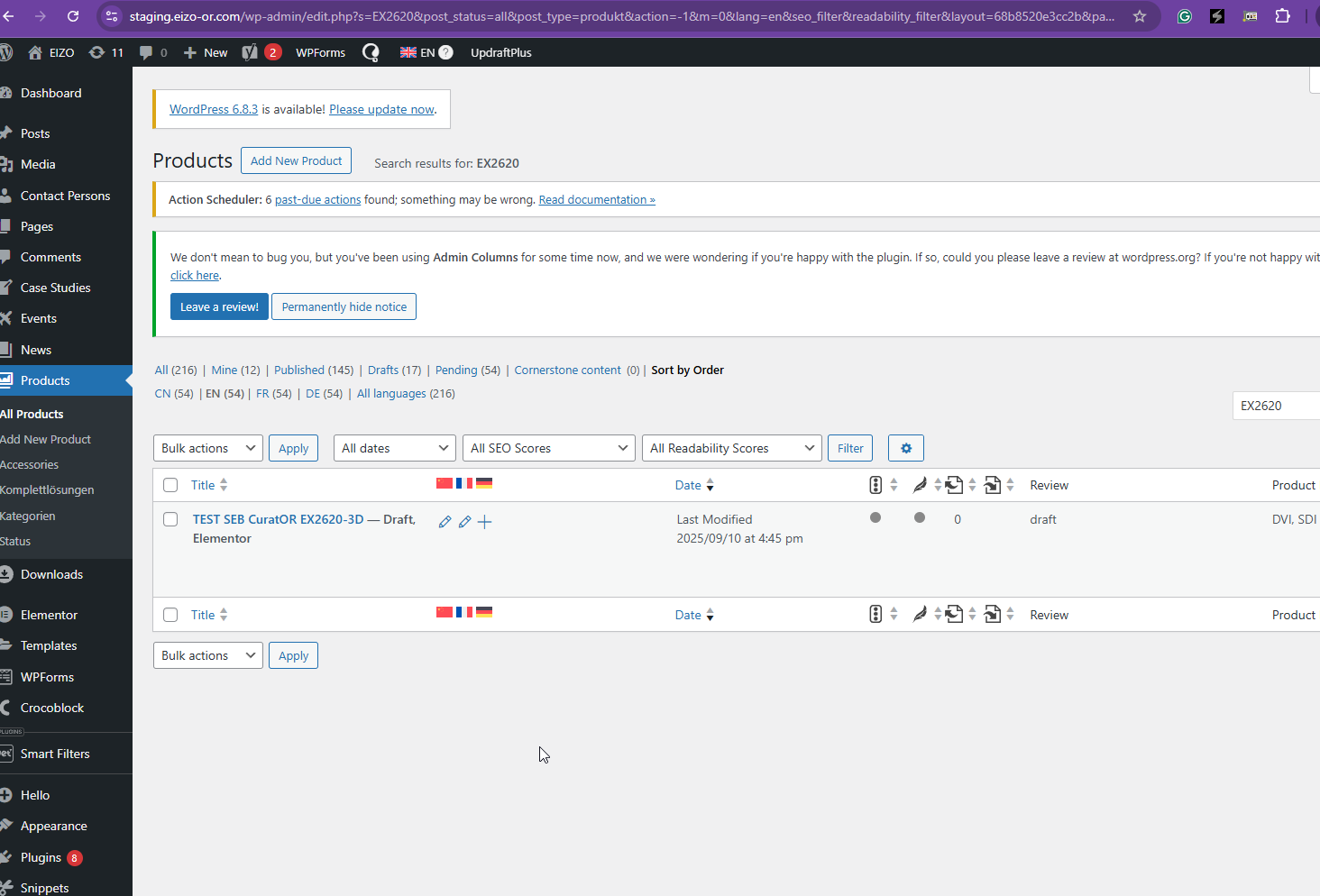The image size is (1320, 896).
Task: Open the past-due actions link
Action: tap(317, 200)
